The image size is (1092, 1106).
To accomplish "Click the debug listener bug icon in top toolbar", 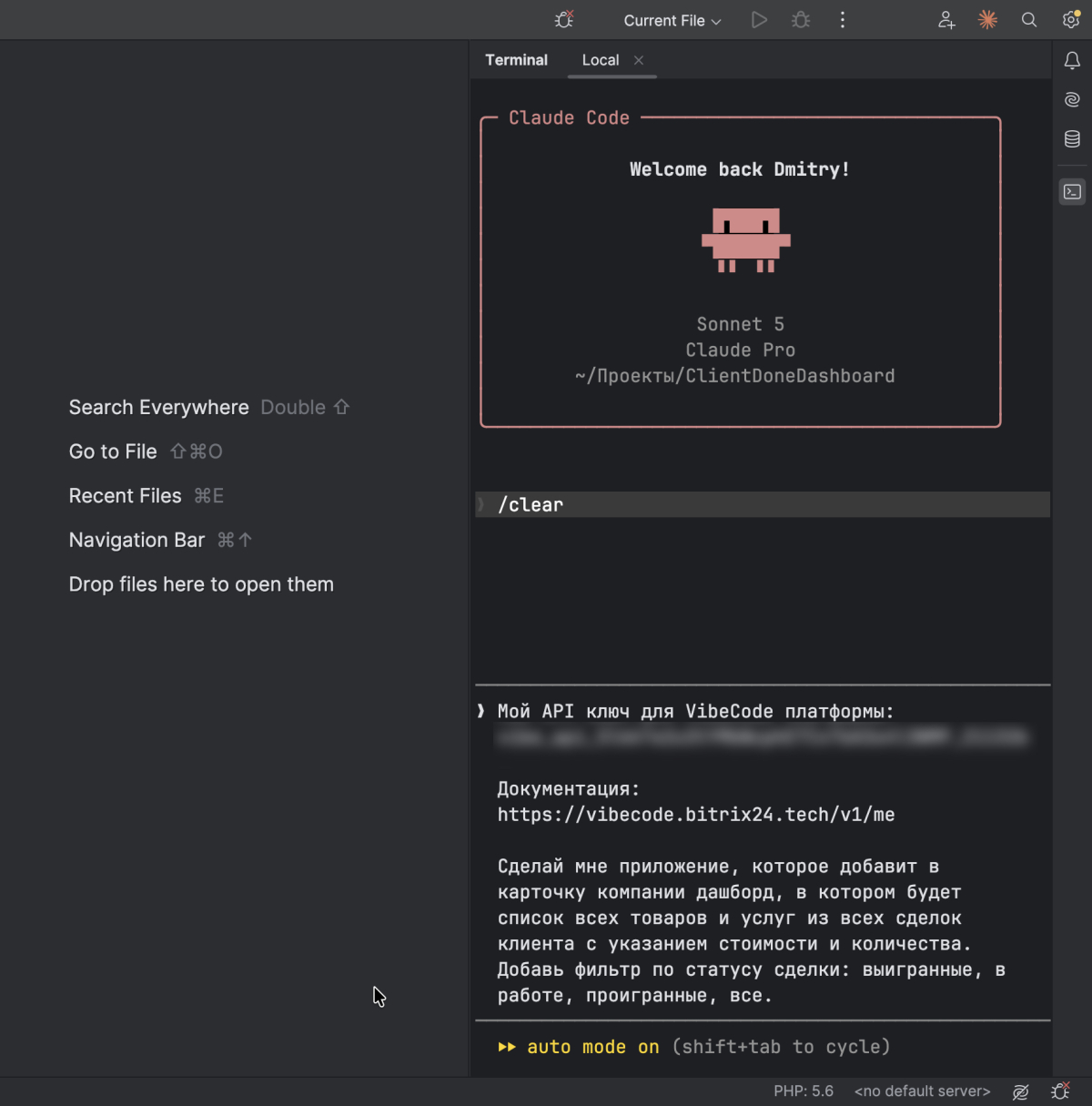I will pyautogui.click(x=564, y=19).
